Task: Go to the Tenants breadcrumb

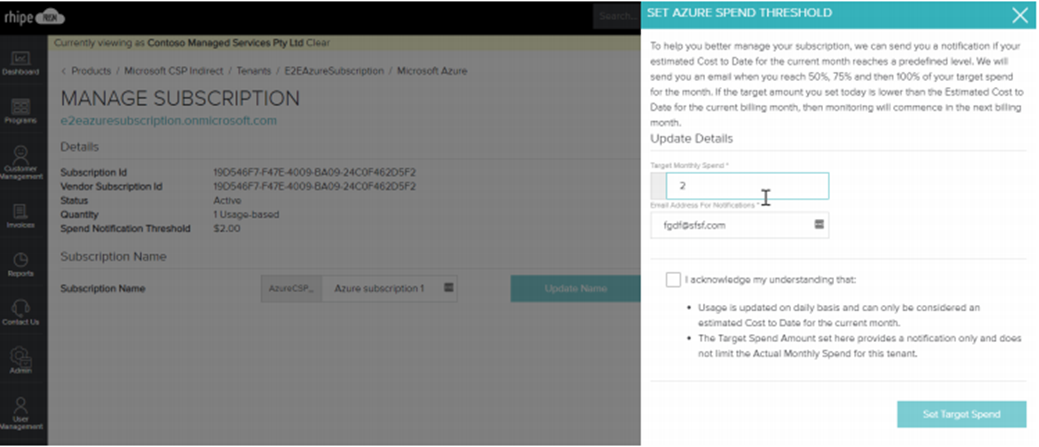Action: coord(254,71)
